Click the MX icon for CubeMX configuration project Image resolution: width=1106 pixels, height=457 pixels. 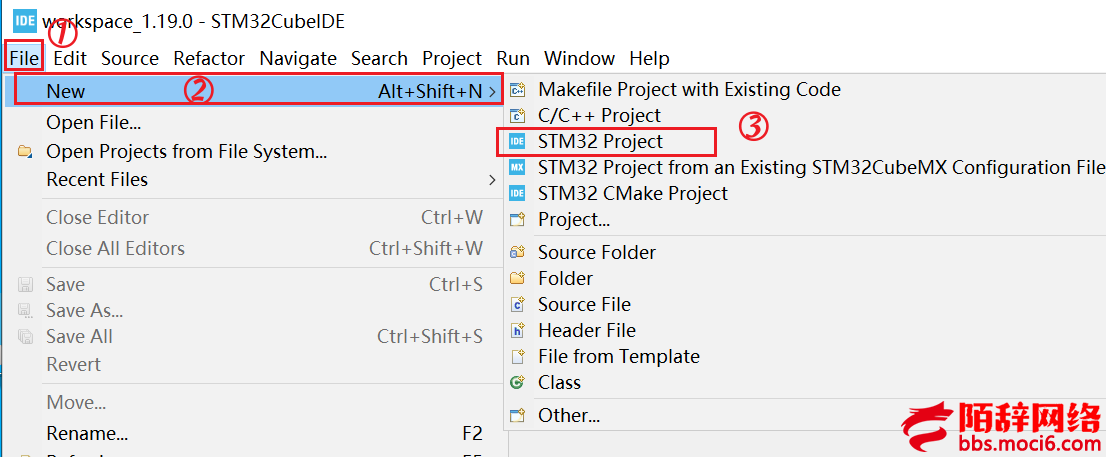click(x=517, y=168)
